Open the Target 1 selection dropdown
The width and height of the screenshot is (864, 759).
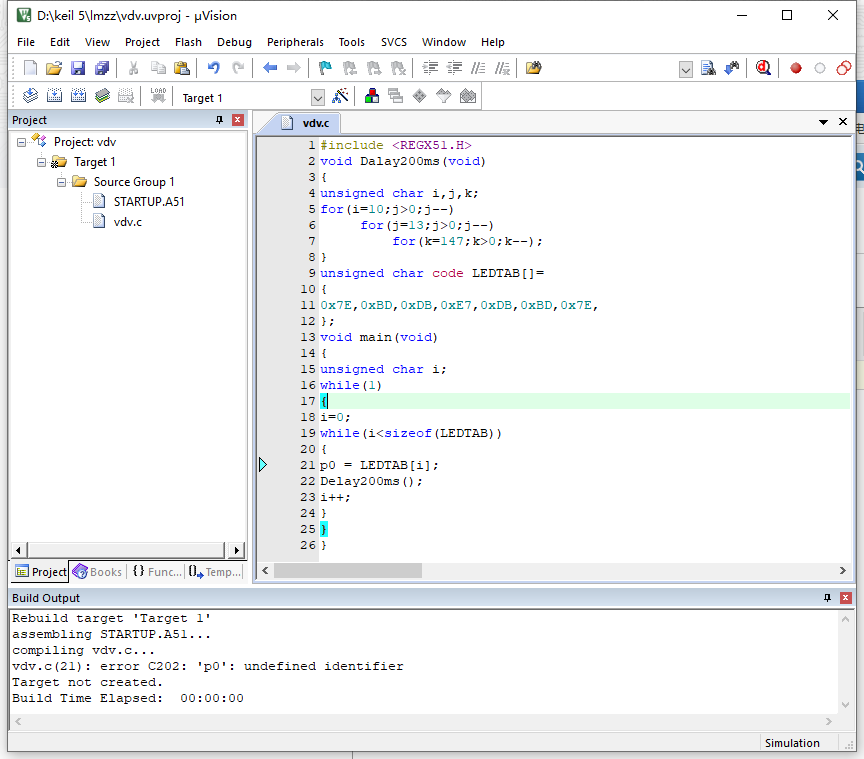[317, 98]
